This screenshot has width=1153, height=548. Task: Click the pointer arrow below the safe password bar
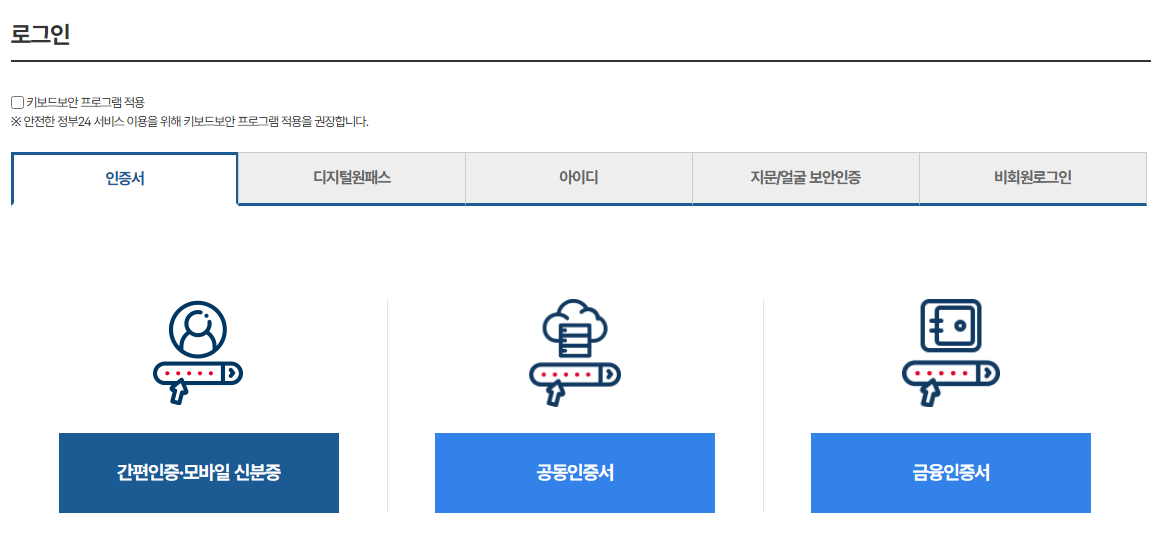point(929,393)
